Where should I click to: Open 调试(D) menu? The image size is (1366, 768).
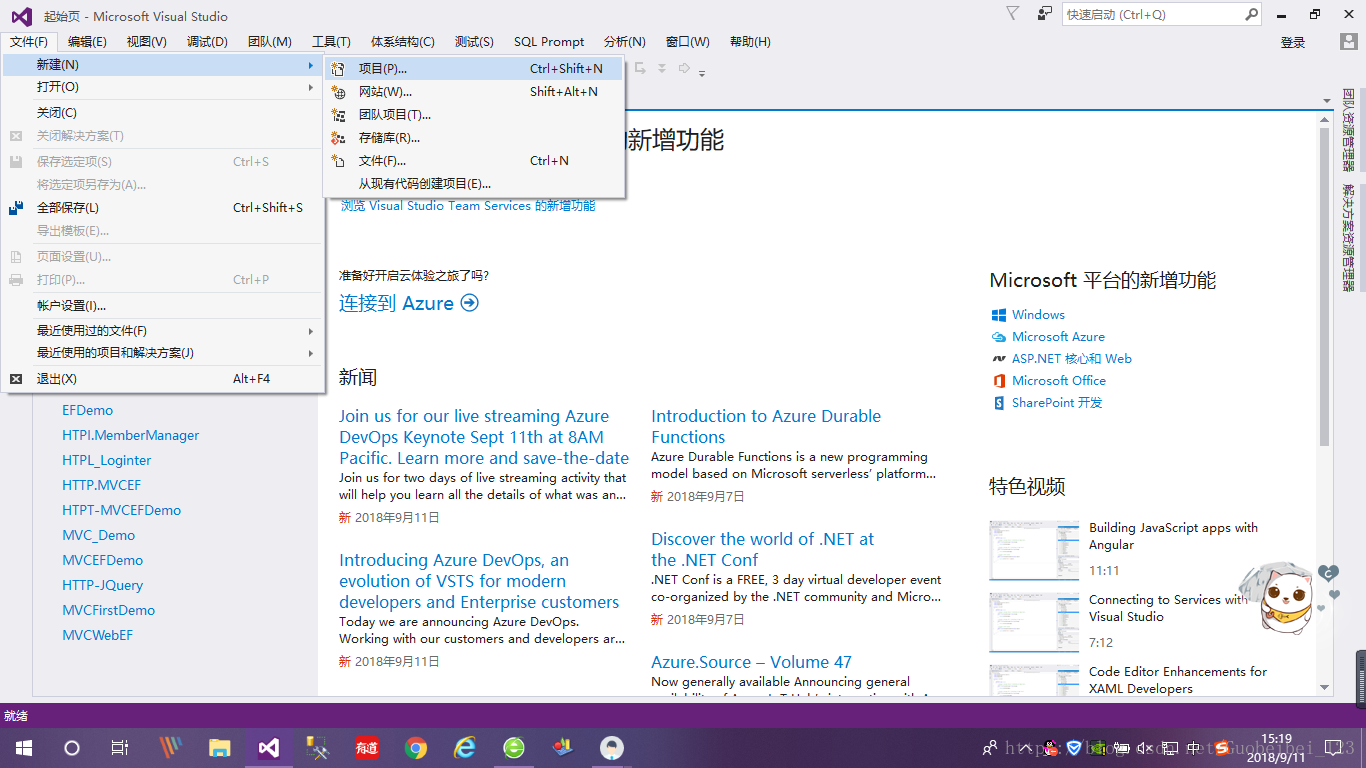(x=207, y=42)
